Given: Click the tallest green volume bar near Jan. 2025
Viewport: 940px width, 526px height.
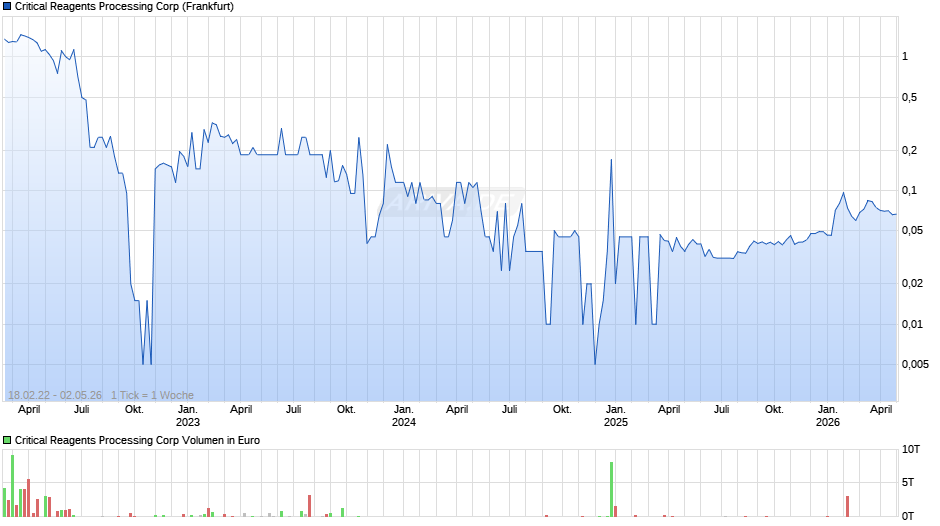Looking at the screenshot, I should 611,489.
